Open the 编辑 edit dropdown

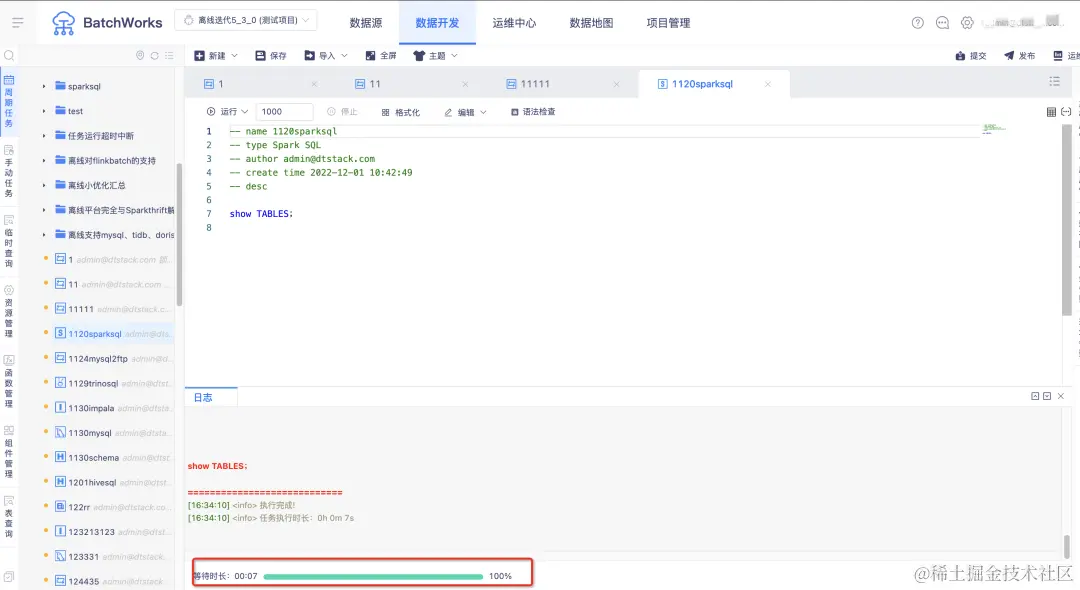pyautogui.click(x=466, y=112)
